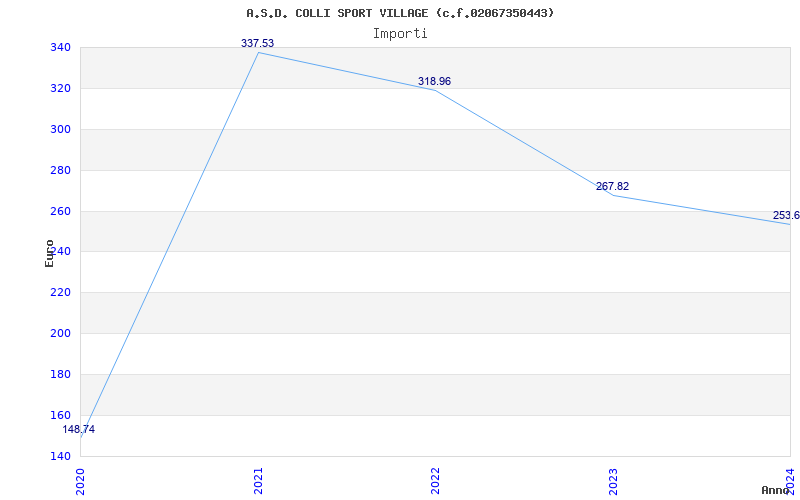Screen dimensions: 800x500
Task: Click the 160 y-axis tick label
Action: 60,415
